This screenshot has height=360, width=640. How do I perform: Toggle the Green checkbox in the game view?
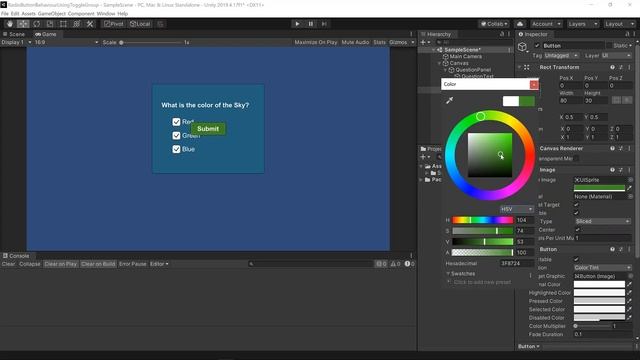pyautogui.click(x=176, y=136)
